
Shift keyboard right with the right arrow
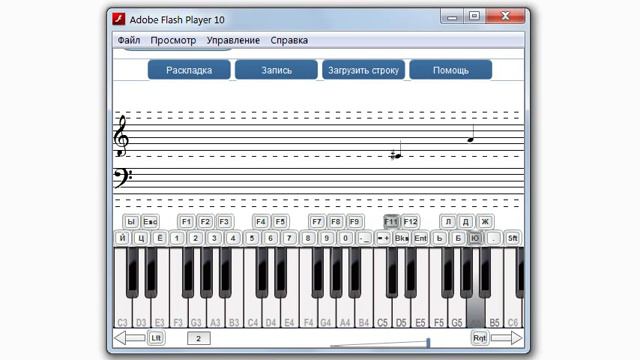tap(507, 338)
